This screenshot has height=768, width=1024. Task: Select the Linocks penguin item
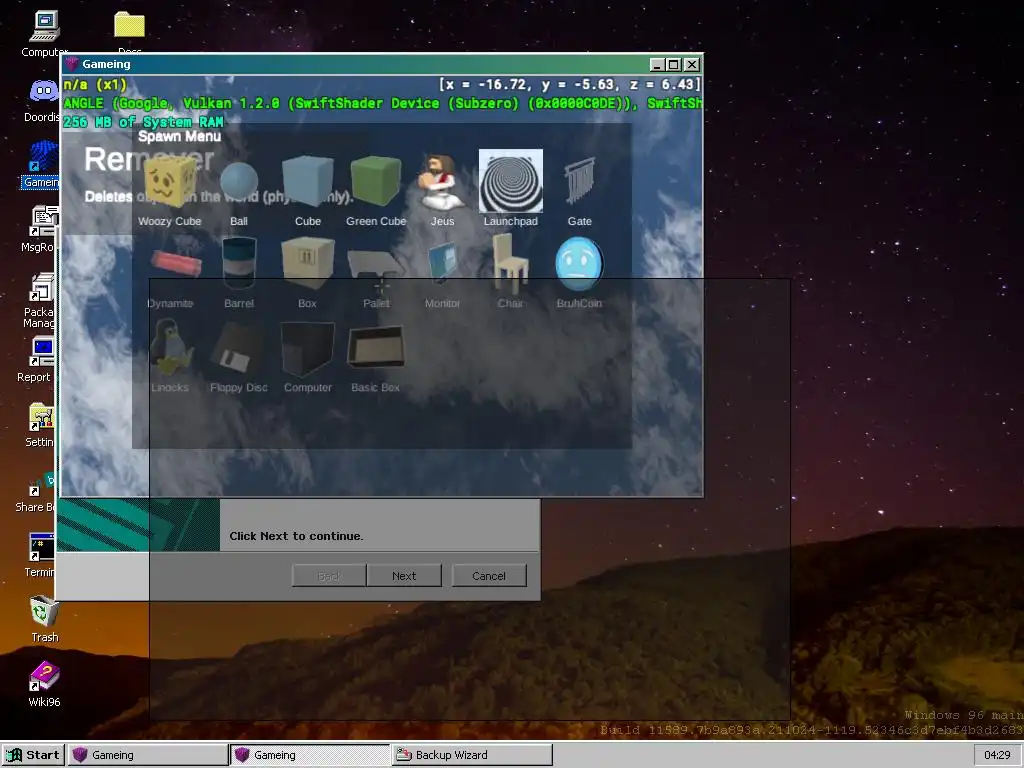pyautogui.click(x=170, y=356)
